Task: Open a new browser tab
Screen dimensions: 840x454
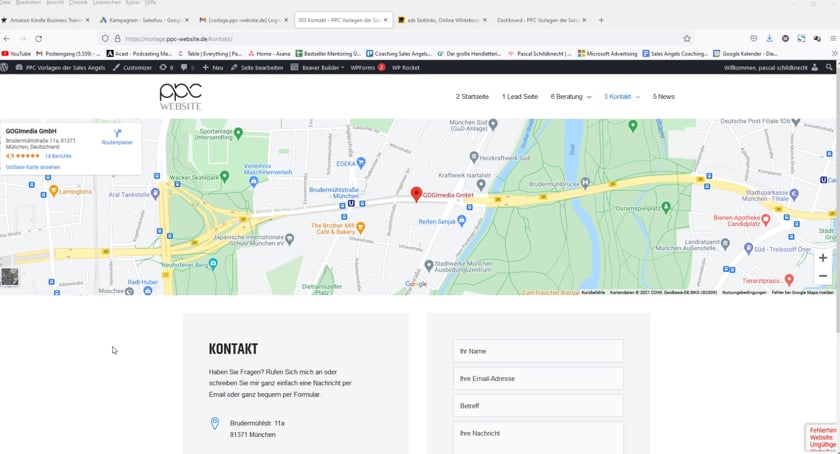Action: pos(601,20)
